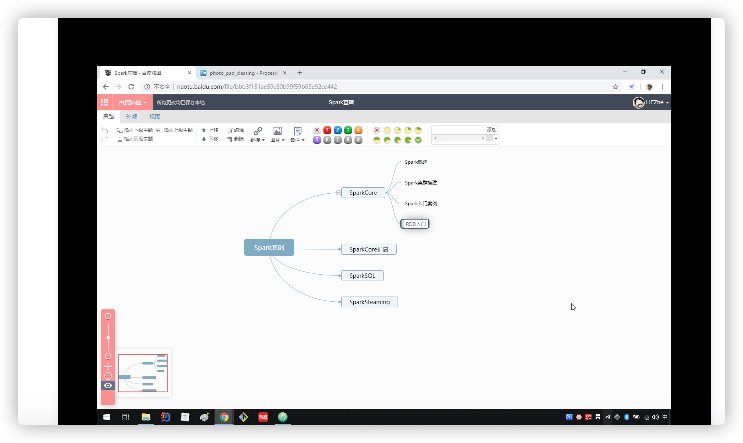Apply the orange priority 4 marker
Image resolution: width=743 pixels, height=443 pixels.
pyautogui.click(x=358, y=130)
